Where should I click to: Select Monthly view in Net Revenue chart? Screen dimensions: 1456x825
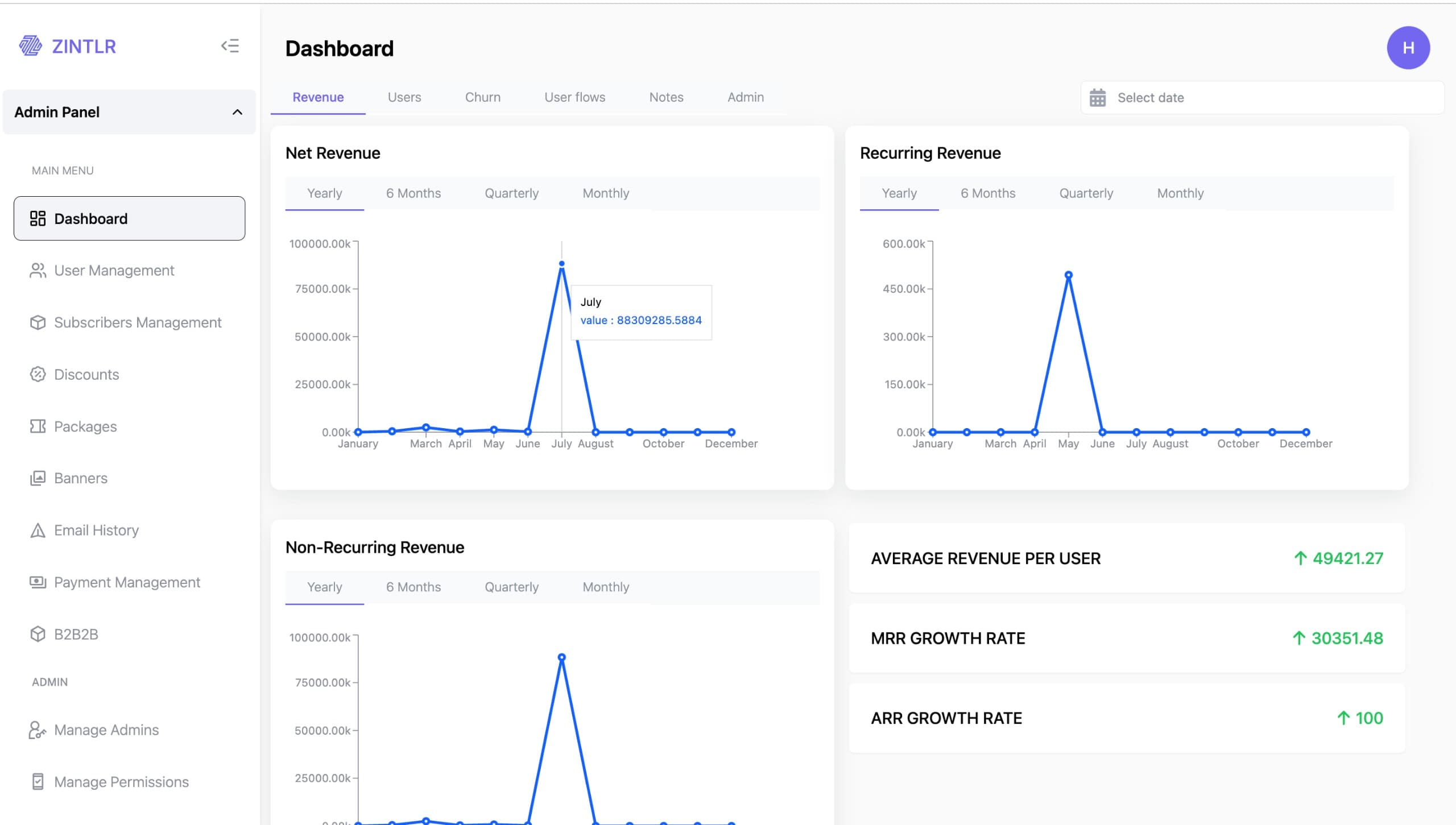pyautogui.click(x=605, y=193)
